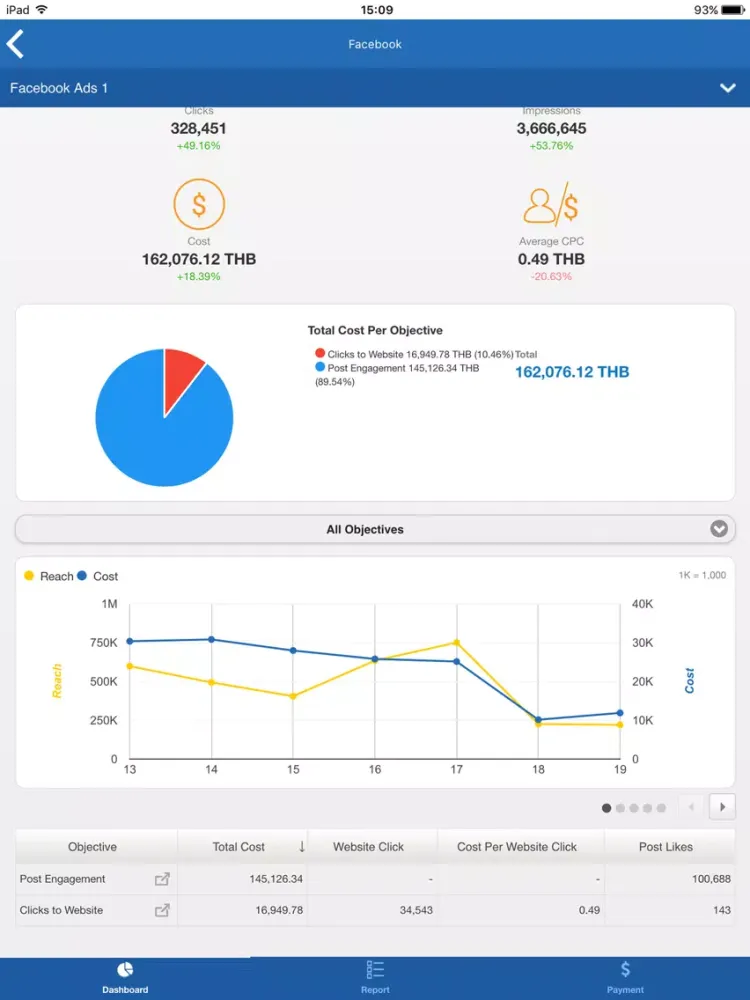Select the first pagination dot
Viewport: 750px width, 1000px height.
tap(607, 808)
